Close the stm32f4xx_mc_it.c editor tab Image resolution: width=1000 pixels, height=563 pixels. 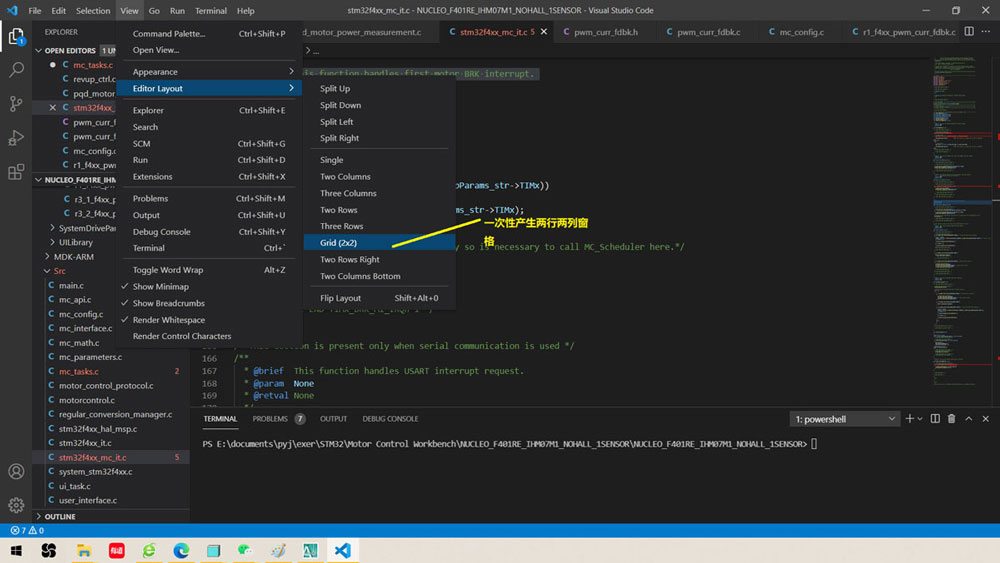click(543, 31)
